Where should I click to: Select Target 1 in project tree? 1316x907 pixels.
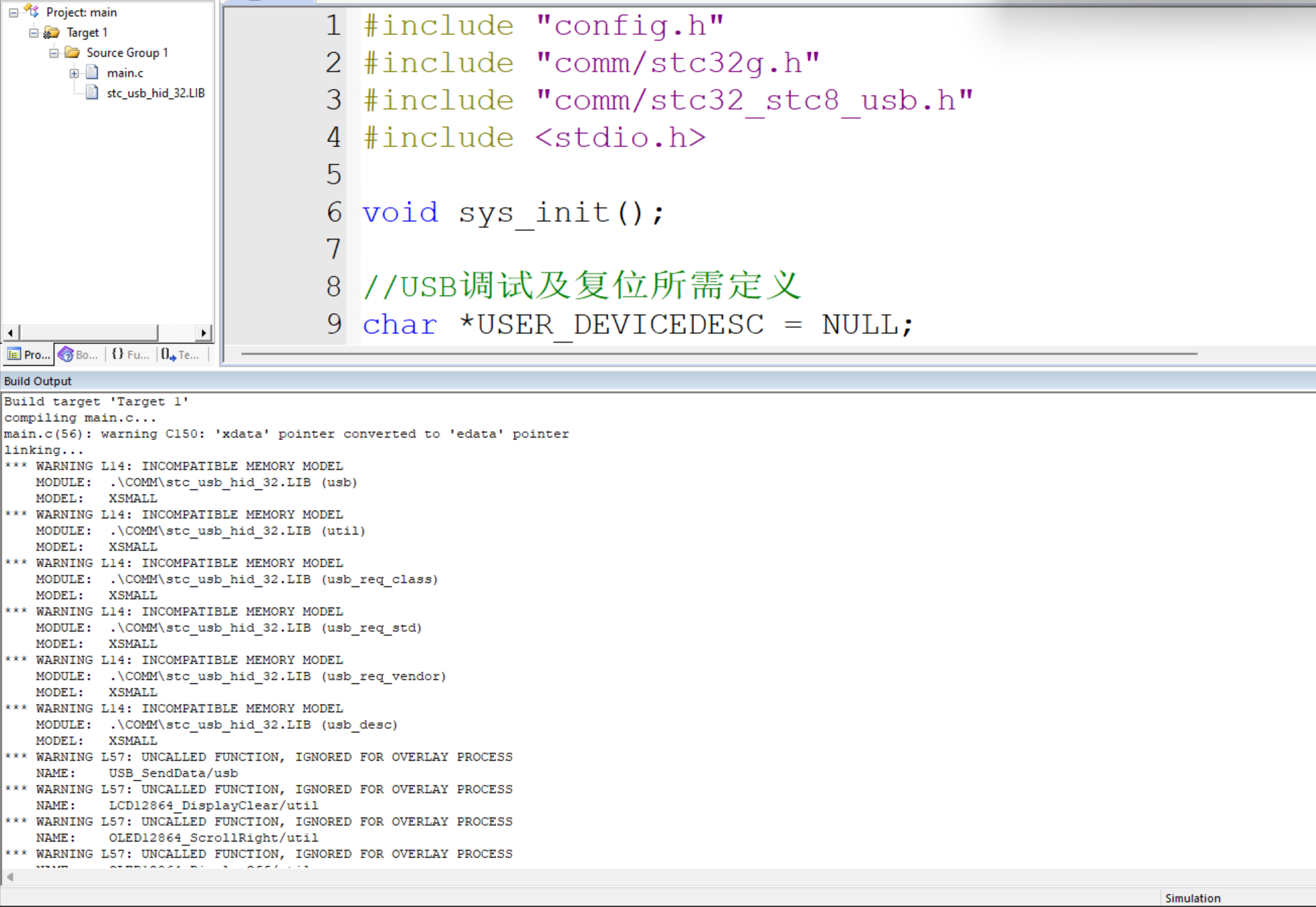(87, 32)
